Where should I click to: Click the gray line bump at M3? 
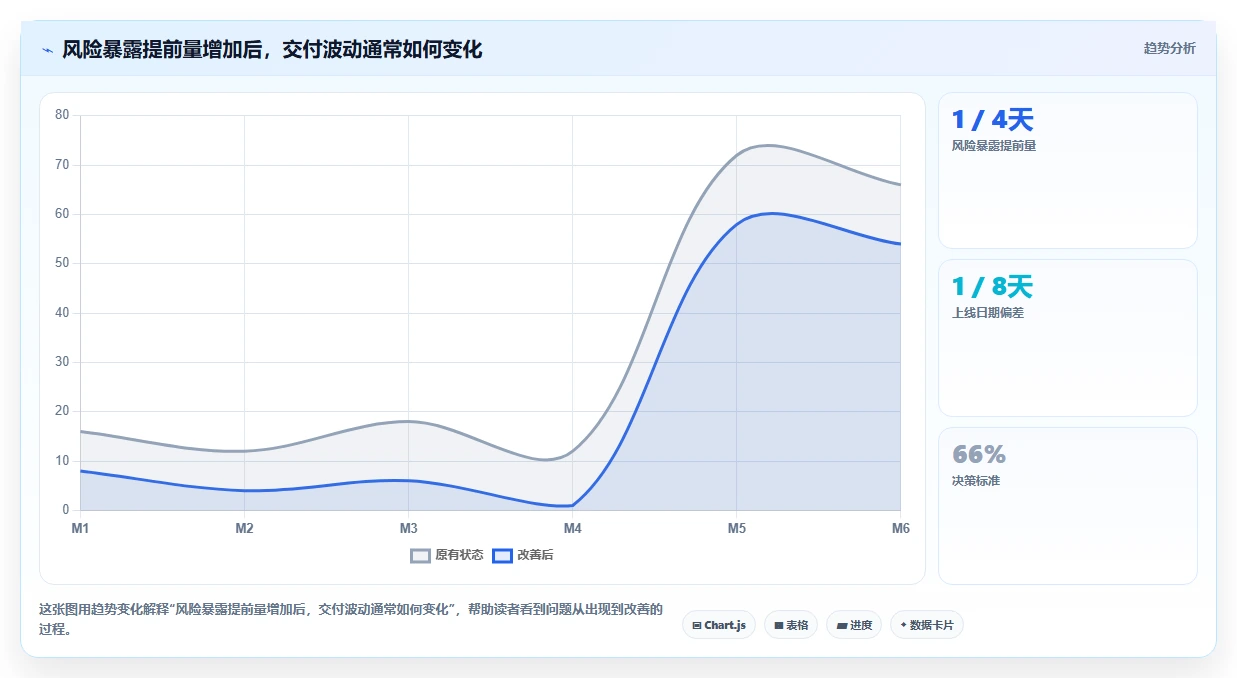tap(408, 421)
